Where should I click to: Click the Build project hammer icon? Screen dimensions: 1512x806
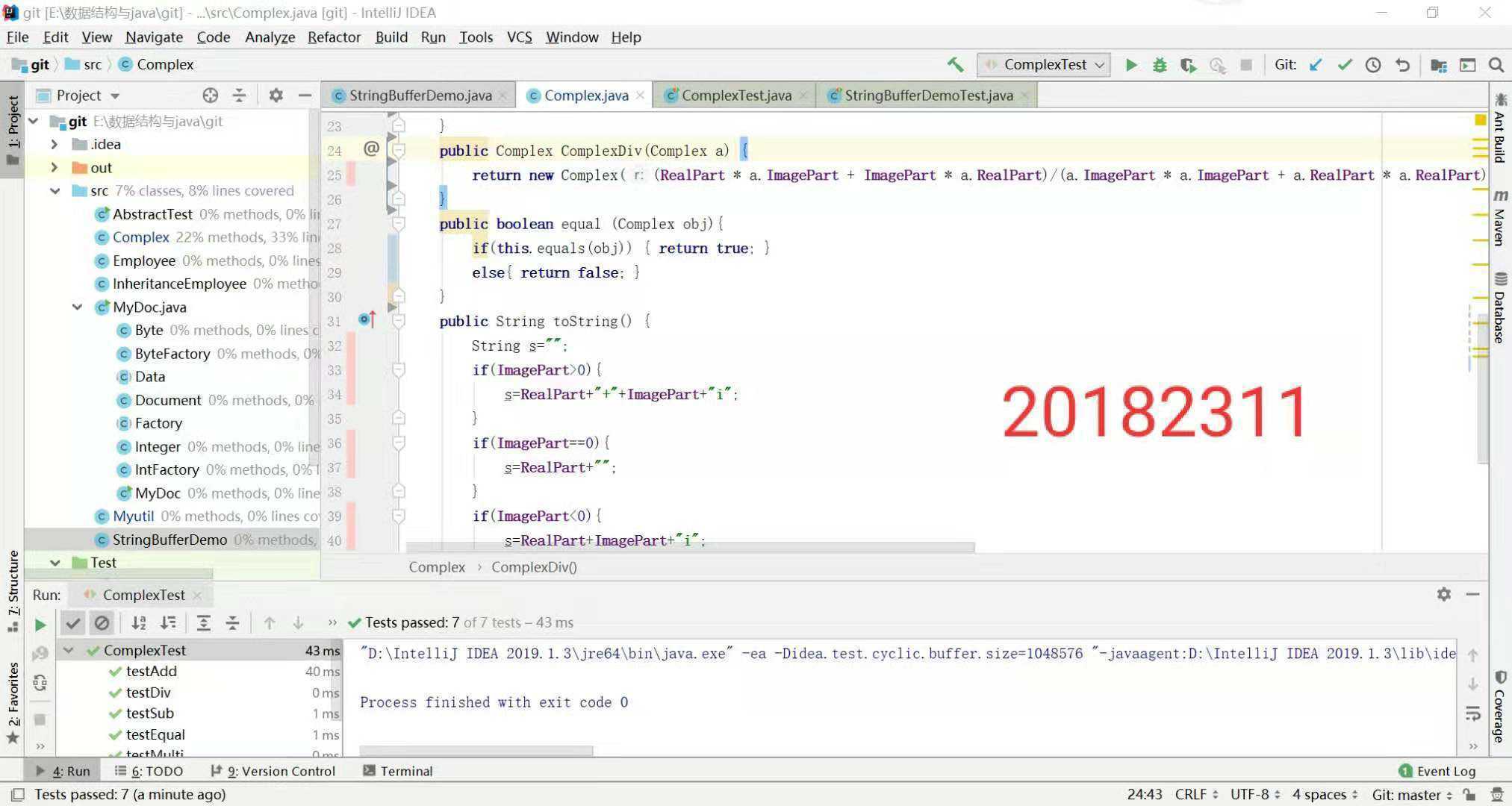955,65
